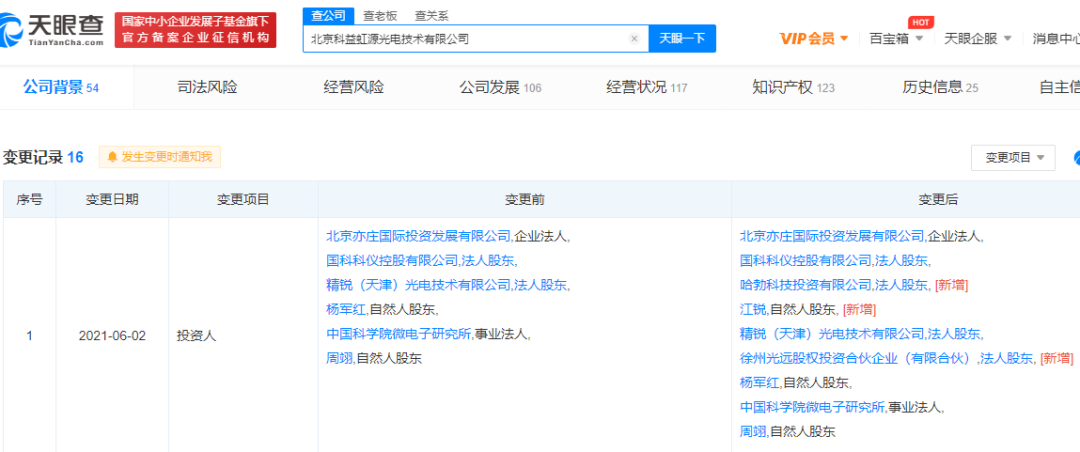The width and height of the screenshot is (1080, 452).
Task: Open 消息中心
Action: pyautogui.click(x=1055, y=39)
